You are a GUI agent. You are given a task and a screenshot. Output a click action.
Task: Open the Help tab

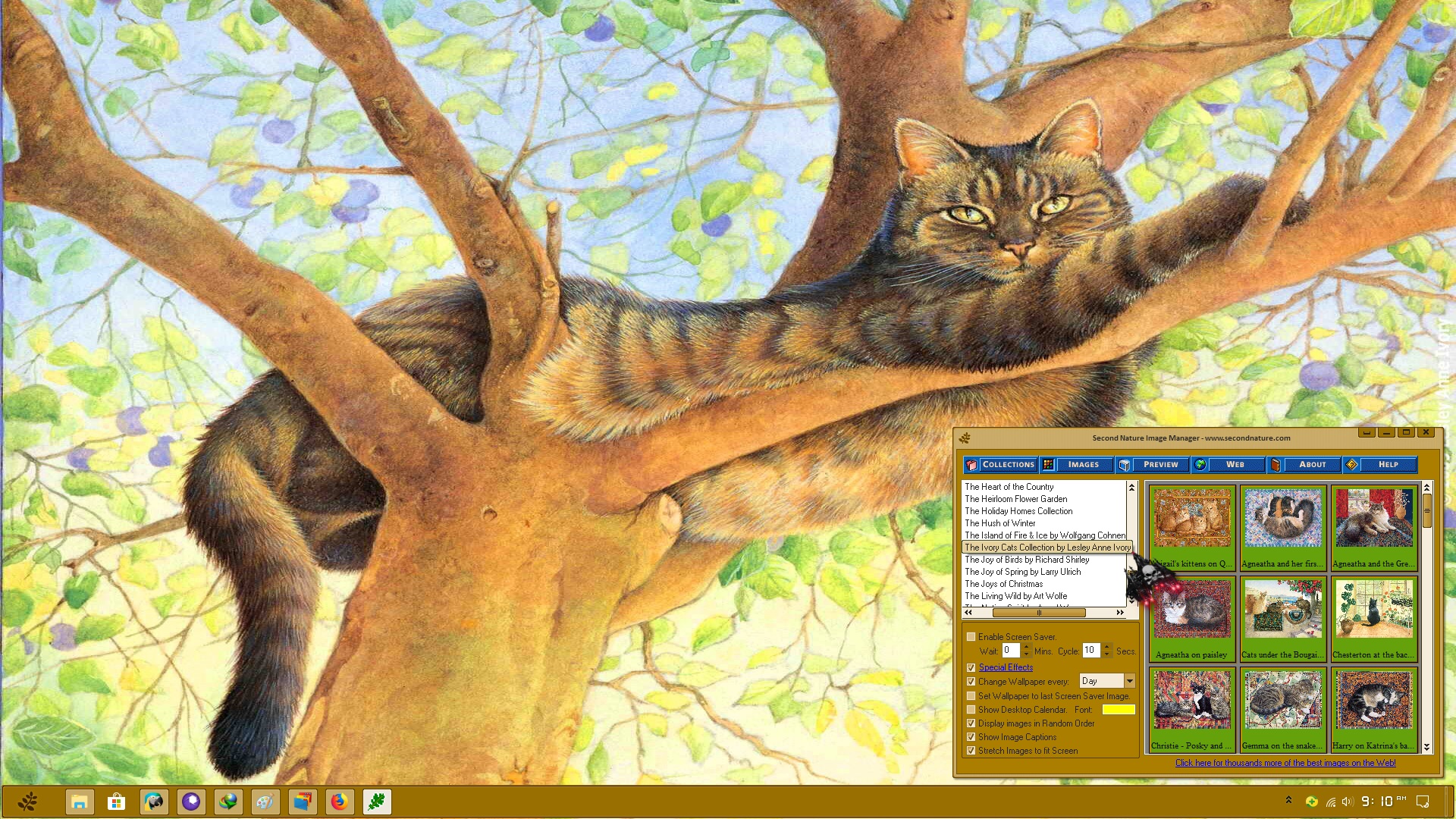(1379, 465)
